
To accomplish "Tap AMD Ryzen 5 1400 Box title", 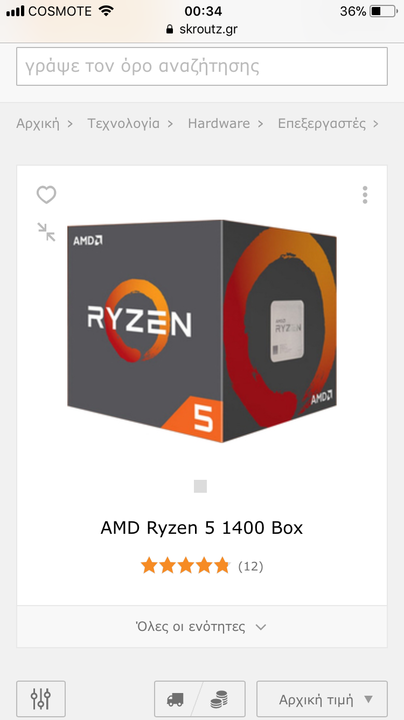I will [x=202, y=528].
